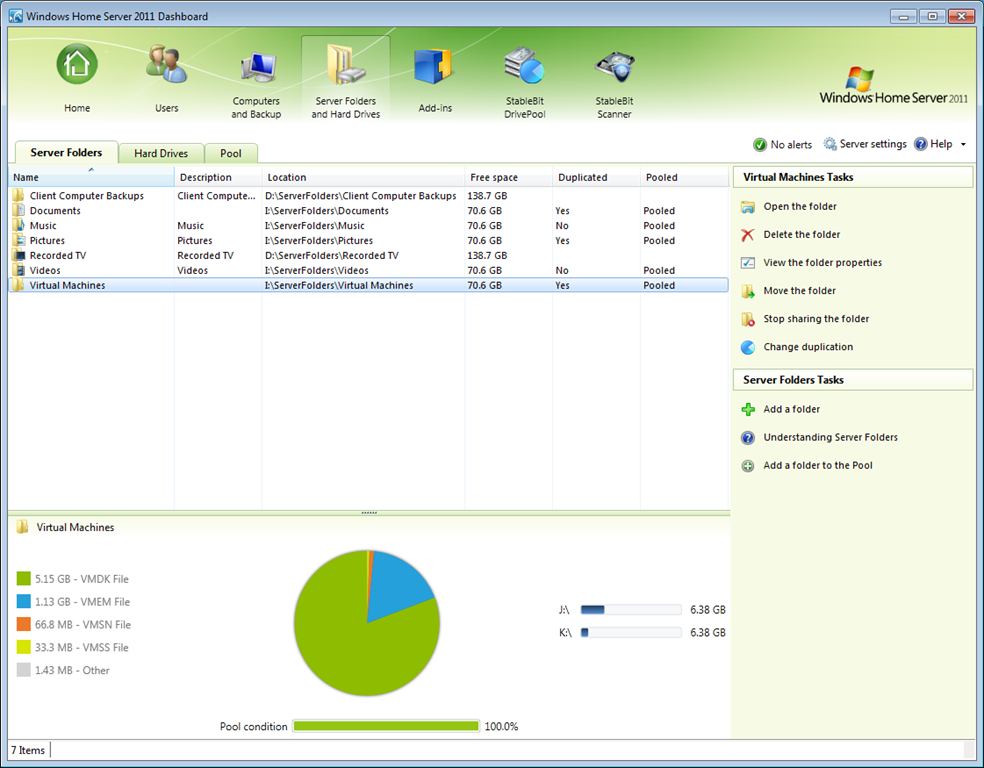This screenshot has height=768, width=984.
Task: Click the pie chart of file types
Action: [367, 623]
